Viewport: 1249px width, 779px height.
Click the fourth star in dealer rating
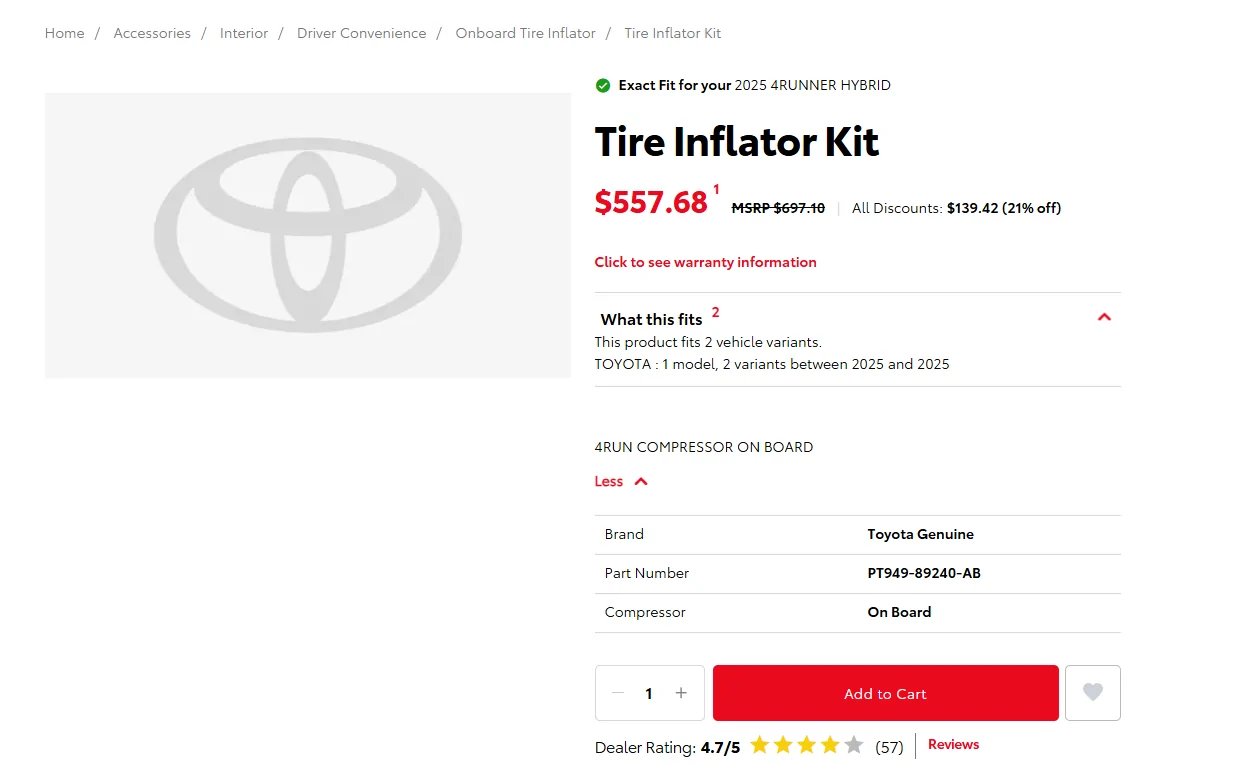coord(830,744)
